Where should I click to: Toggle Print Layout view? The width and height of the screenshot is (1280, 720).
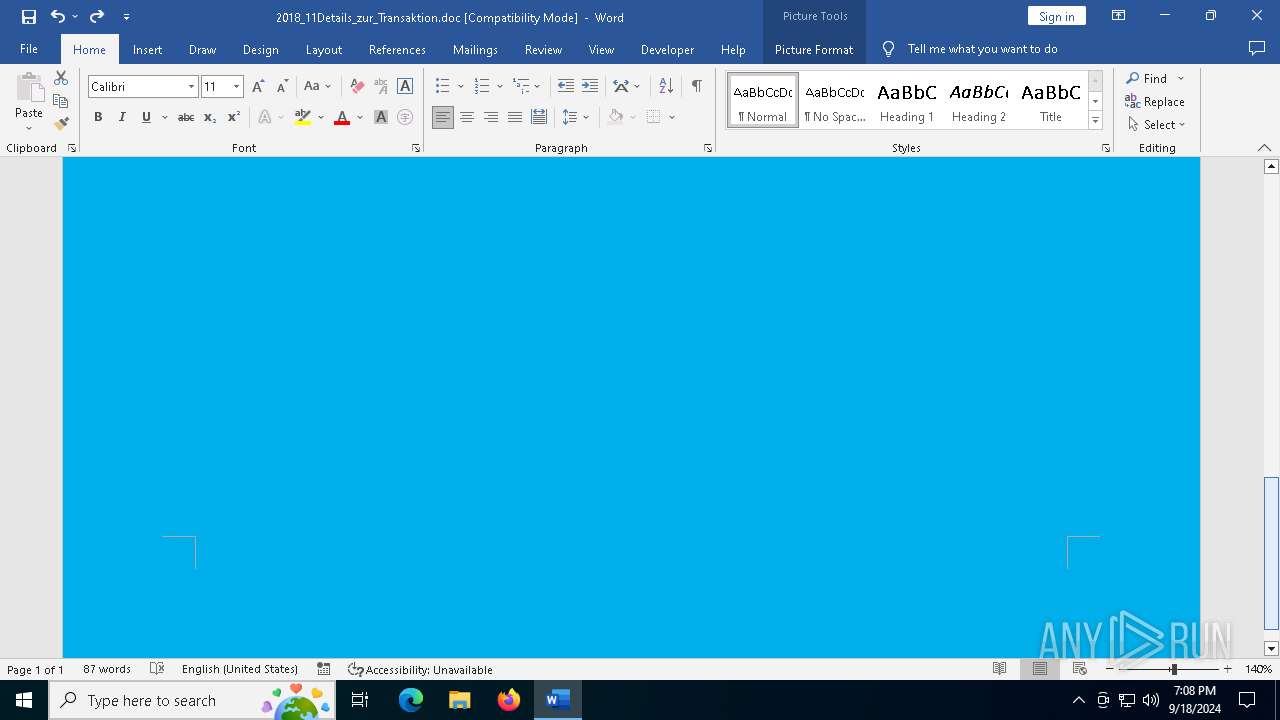tap(1039, 669)
